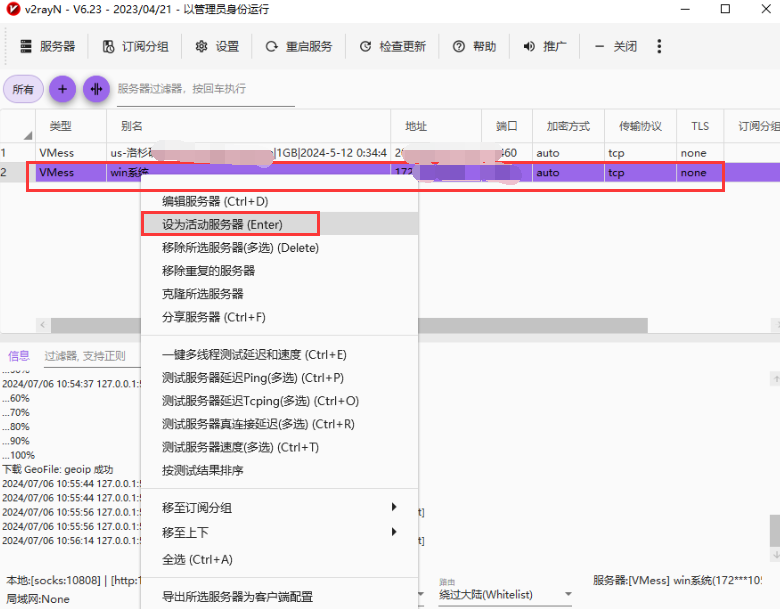Screen dimensions: 780x609
Task: Open the 绕过大陆(Whitelist) routing dropdown
Action: coord(506,594)
